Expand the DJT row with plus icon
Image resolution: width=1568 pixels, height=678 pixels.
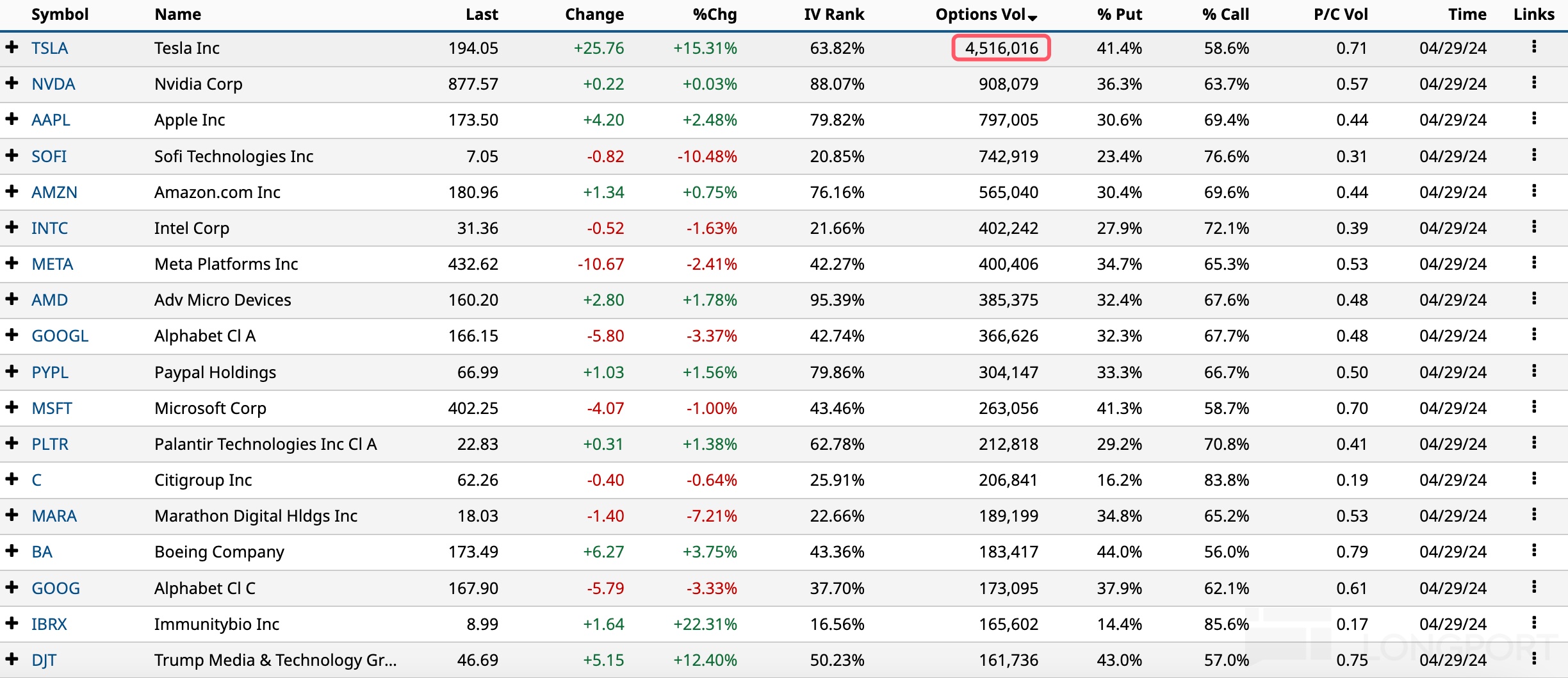(x=12, y=659)
